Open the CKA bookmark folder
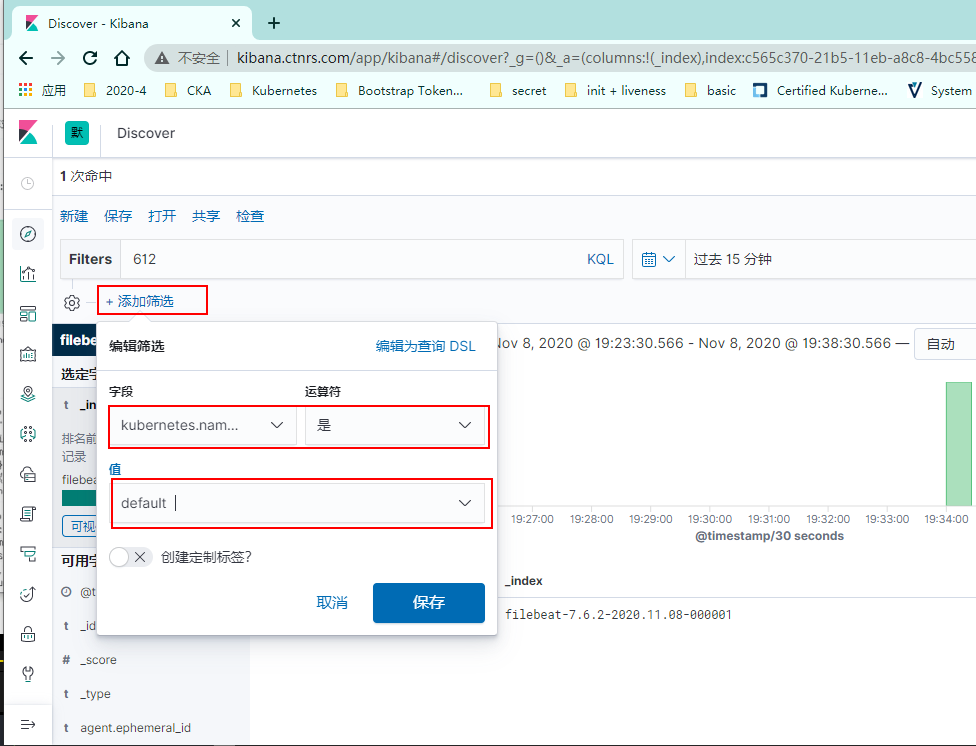 point(189,90)
